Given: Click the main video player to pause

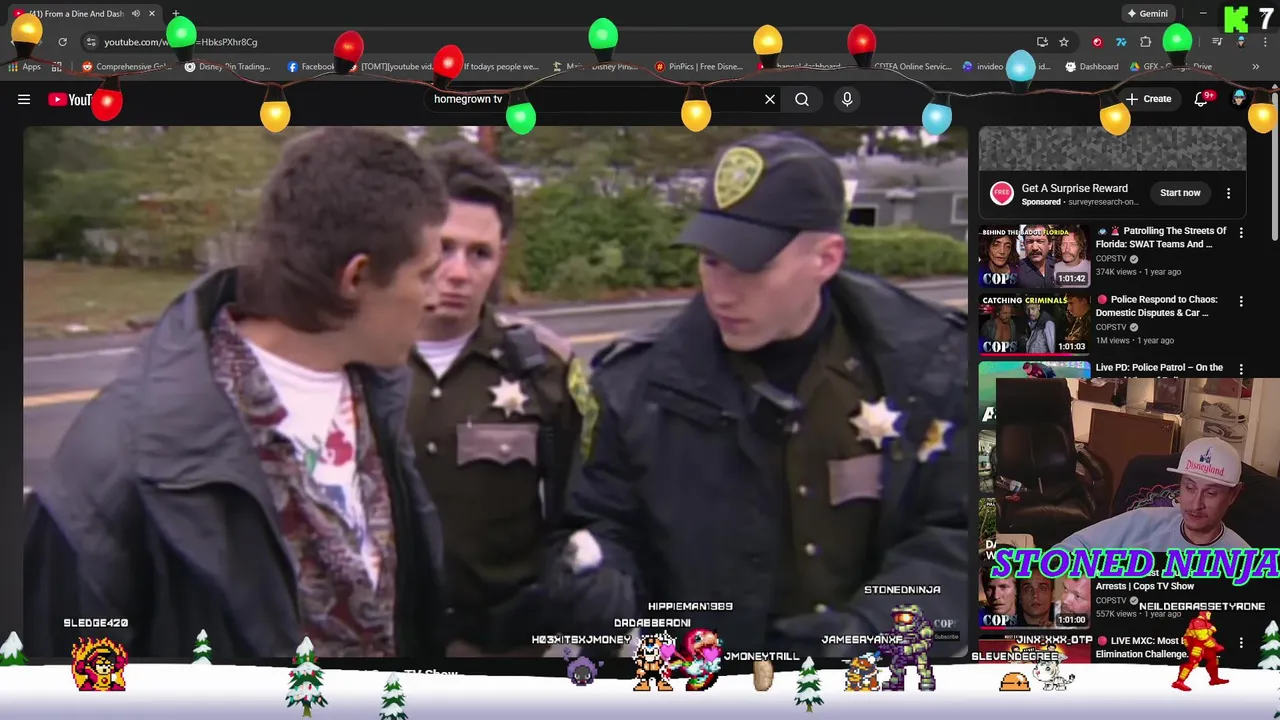Looking at the screenshot, I should 495,392.
